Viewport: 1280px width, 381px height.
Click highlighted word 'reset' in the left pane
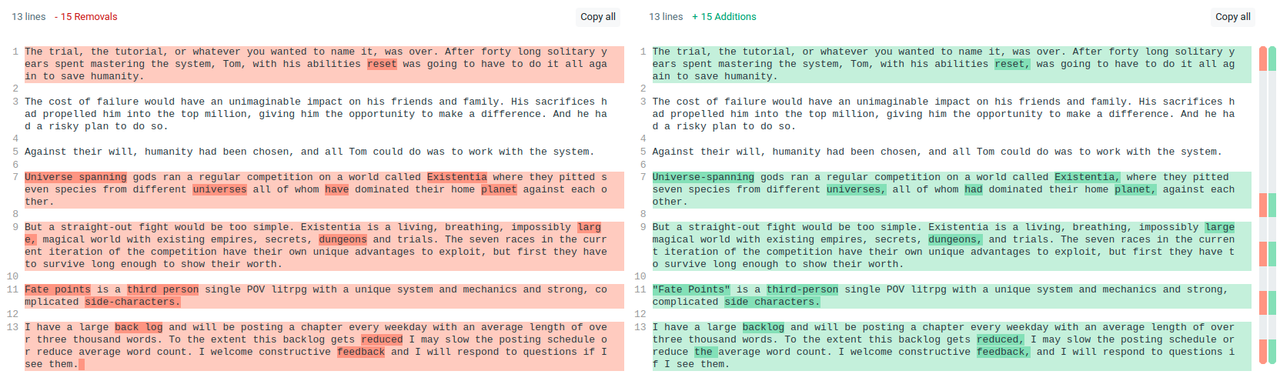coord(382,64)
